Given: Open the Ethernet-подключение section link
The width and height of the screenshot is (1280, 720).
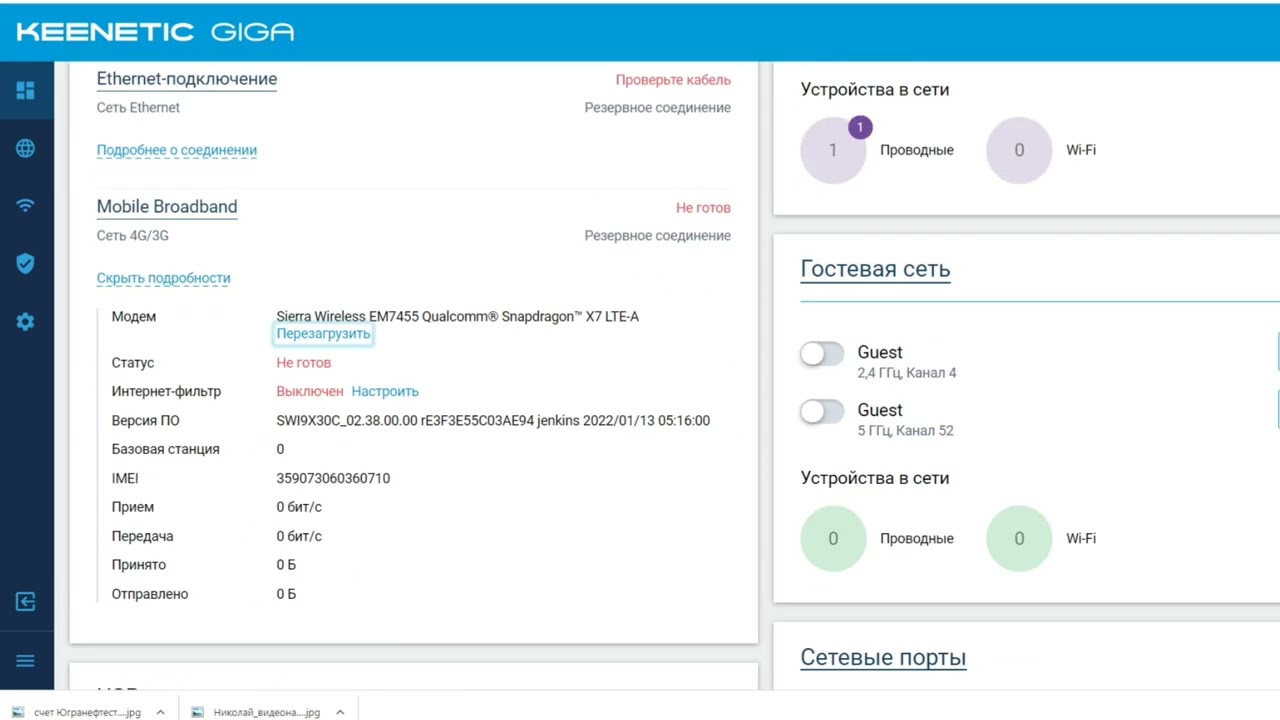Looking at the screenshot, I should point(187,79).
